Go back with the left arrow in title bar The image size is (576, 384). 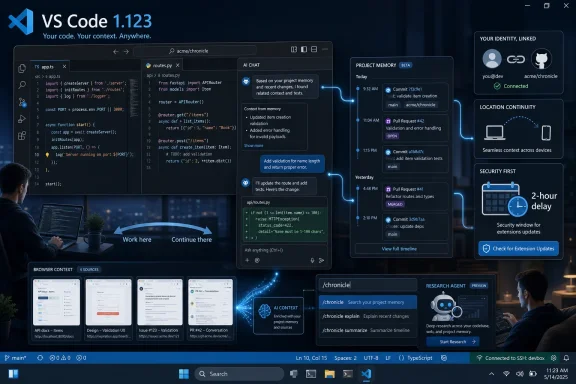(x=116, y=51)
